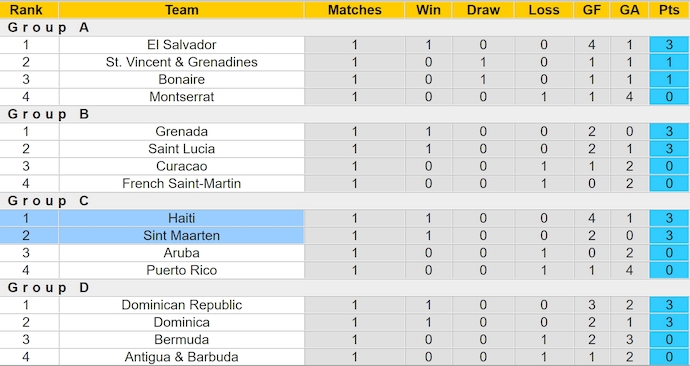Select the Group A section heading
The width and height of the screenshot is (690, 366).
click(48, 28)
